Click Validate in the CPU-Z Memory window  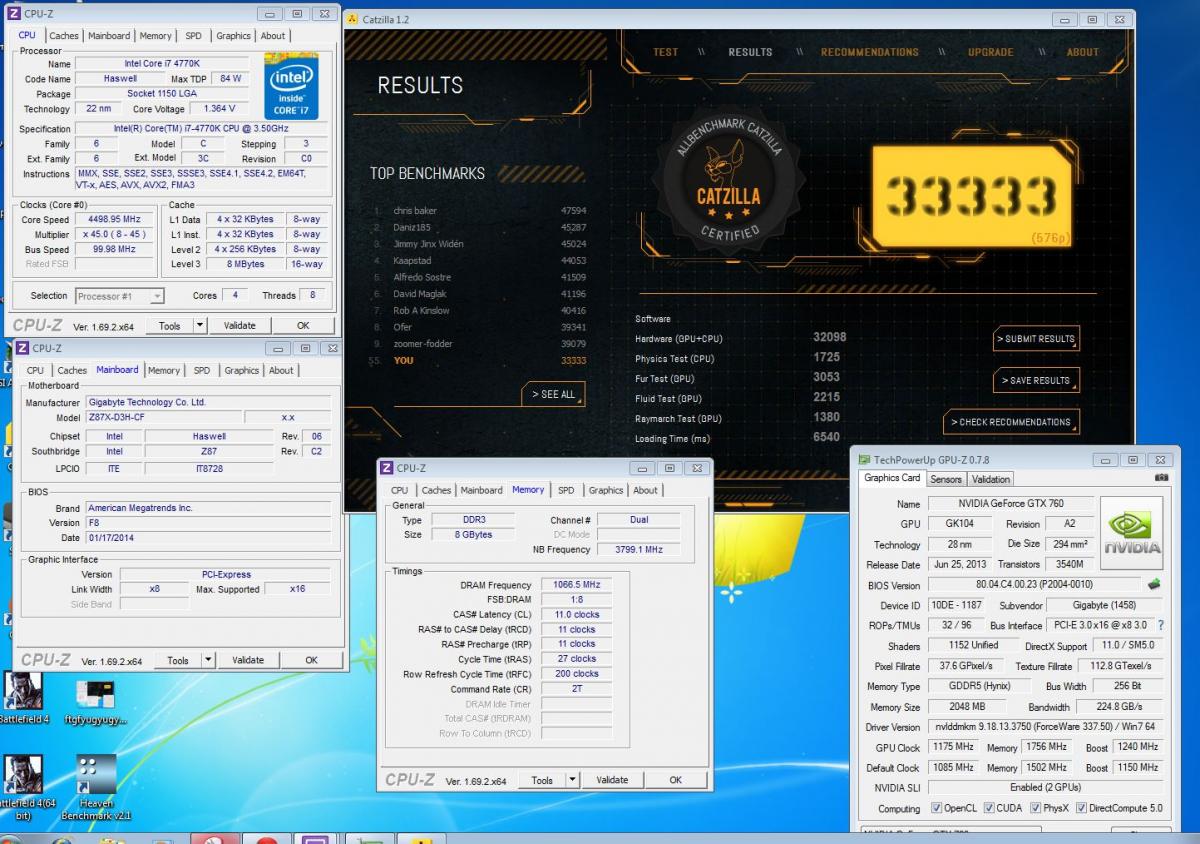612,780
